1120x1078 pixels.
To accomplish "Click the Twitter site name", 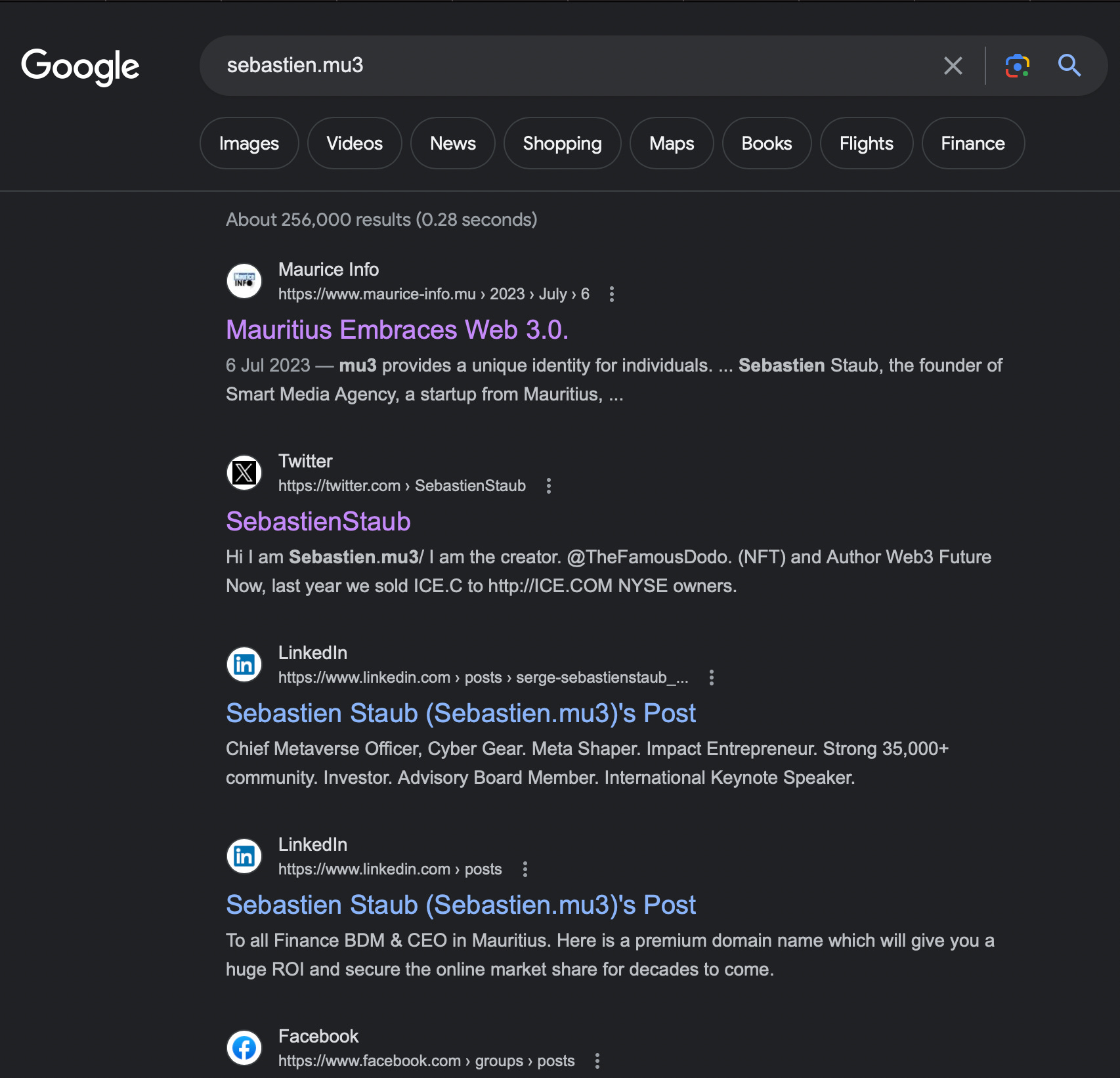I will 305,461.
